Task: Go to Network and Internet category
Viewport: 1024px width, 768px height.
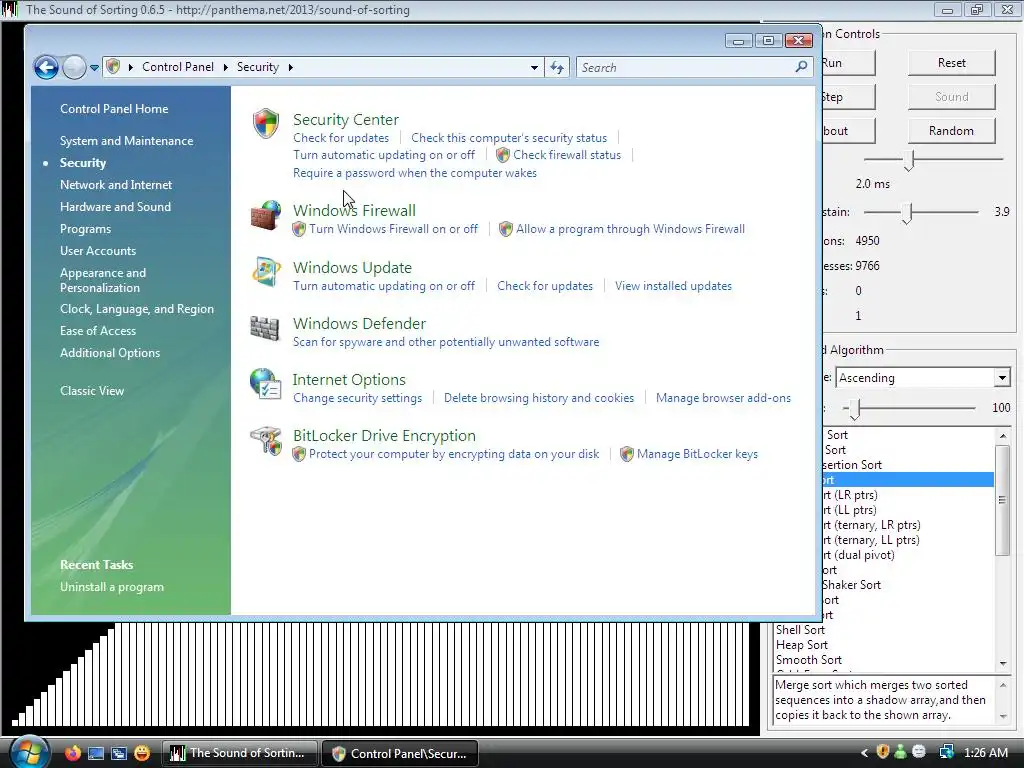Action: (x=116, y=185)
